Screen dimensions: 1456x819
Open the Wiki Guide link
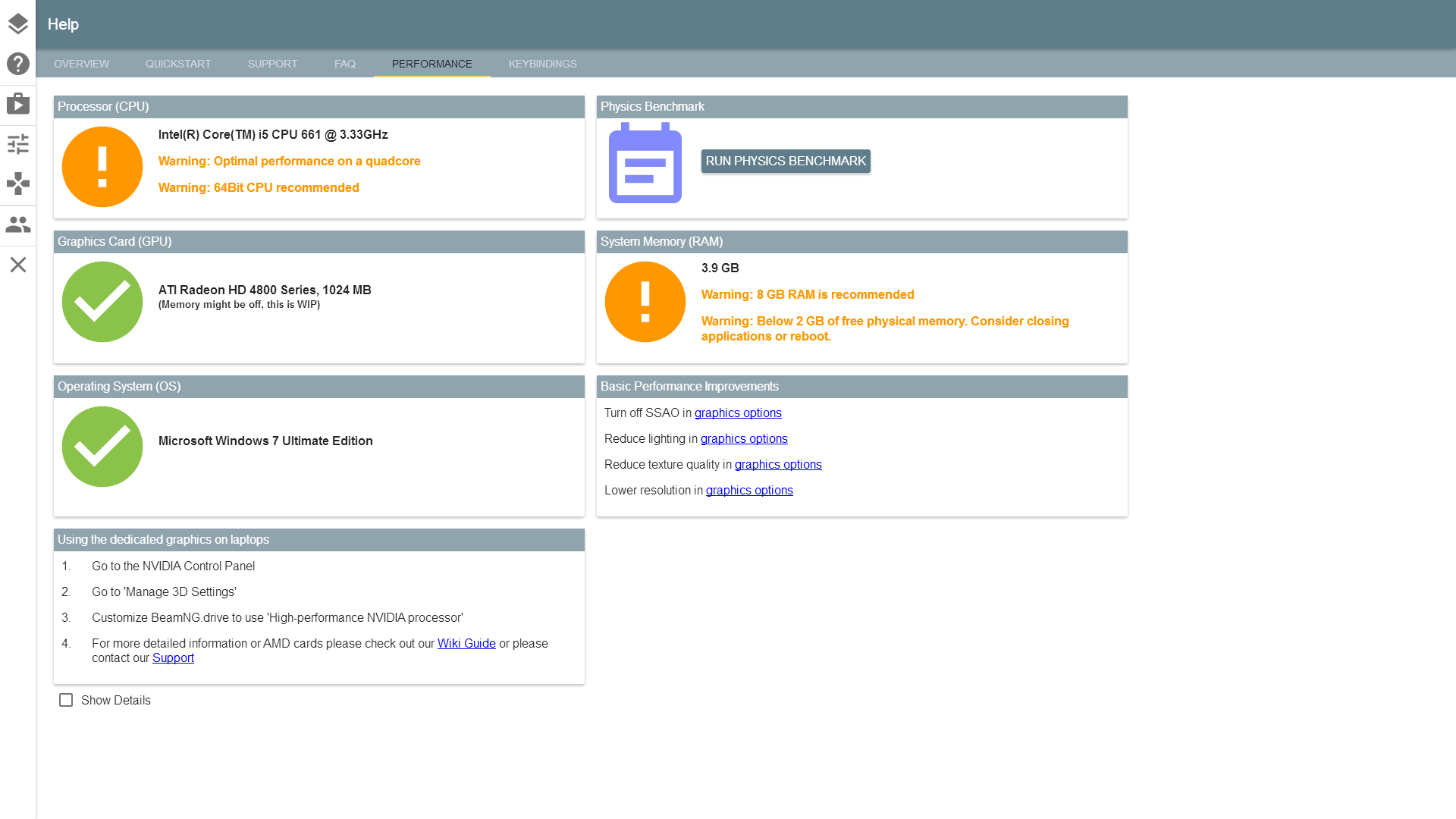[x=466, y=643]
